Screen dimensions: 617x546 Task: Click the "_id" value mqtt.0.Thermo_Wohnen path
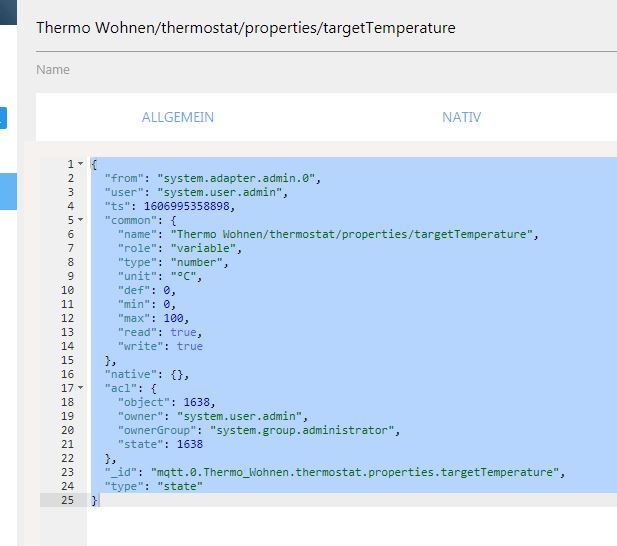[355, 472]
